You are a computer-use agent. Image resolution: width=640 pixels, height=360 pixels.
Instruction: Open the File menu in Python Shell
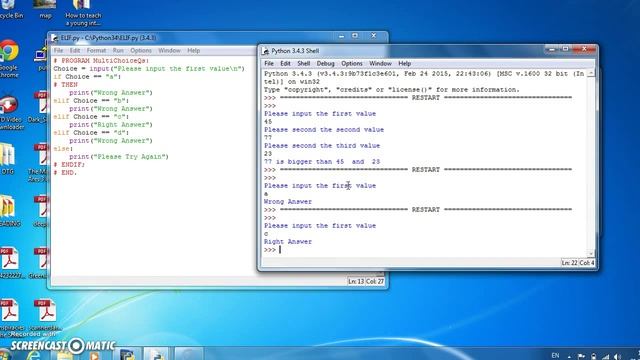pyautogui.click(x=269, y=64)
